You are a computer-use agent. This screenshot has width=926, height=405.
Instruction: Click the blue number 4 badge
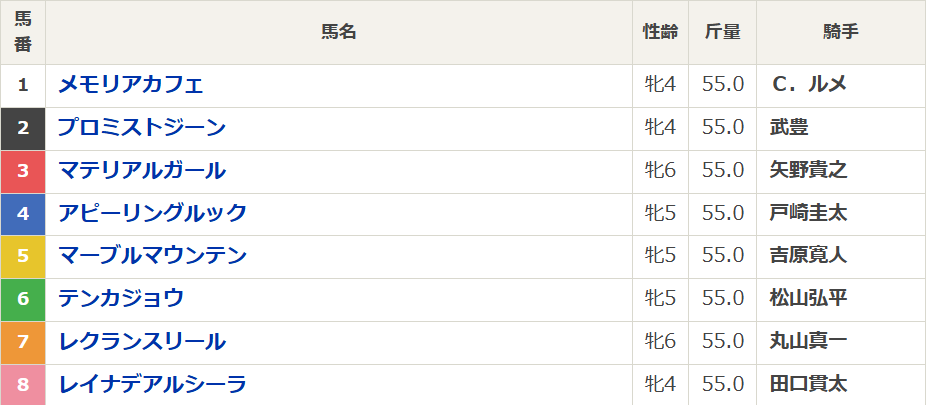tap(23, 214)
